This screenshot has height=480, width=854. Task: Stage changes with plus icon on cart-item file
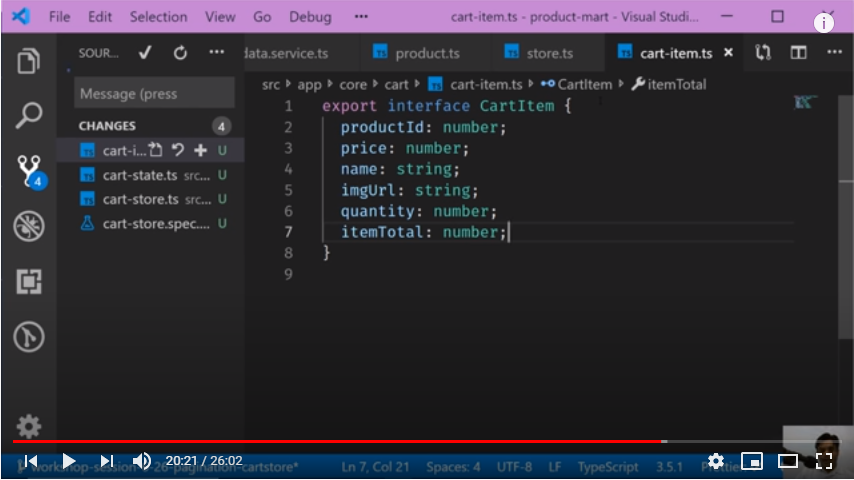pyautogui.click(x=200, y=151)
